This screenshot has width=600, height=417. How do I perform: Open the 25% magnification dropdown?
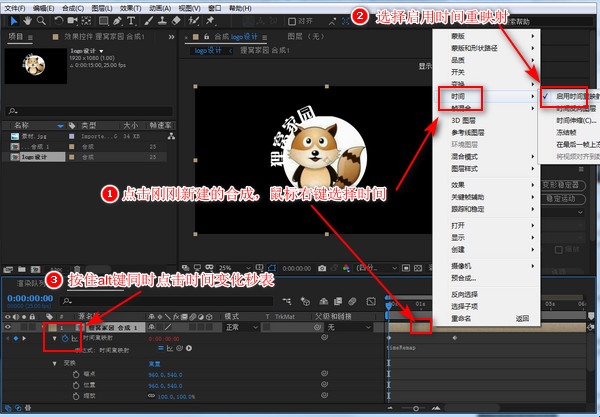[x=234, y=268]
